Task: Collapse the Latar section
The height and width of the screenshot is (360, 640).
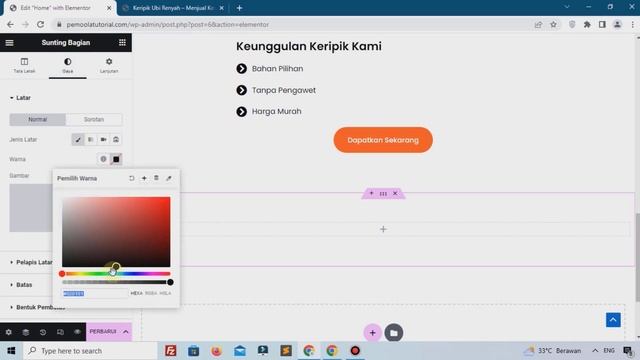Action: (20, 98)
